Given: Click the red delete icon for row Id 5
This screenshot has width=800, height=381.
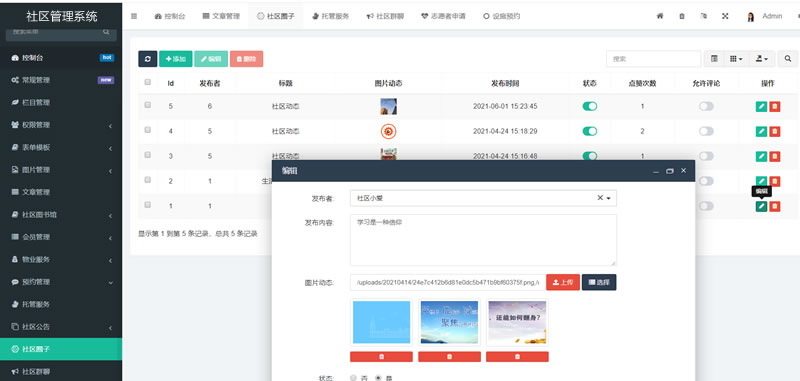Looking at the screenshot, I should (774, 107).
